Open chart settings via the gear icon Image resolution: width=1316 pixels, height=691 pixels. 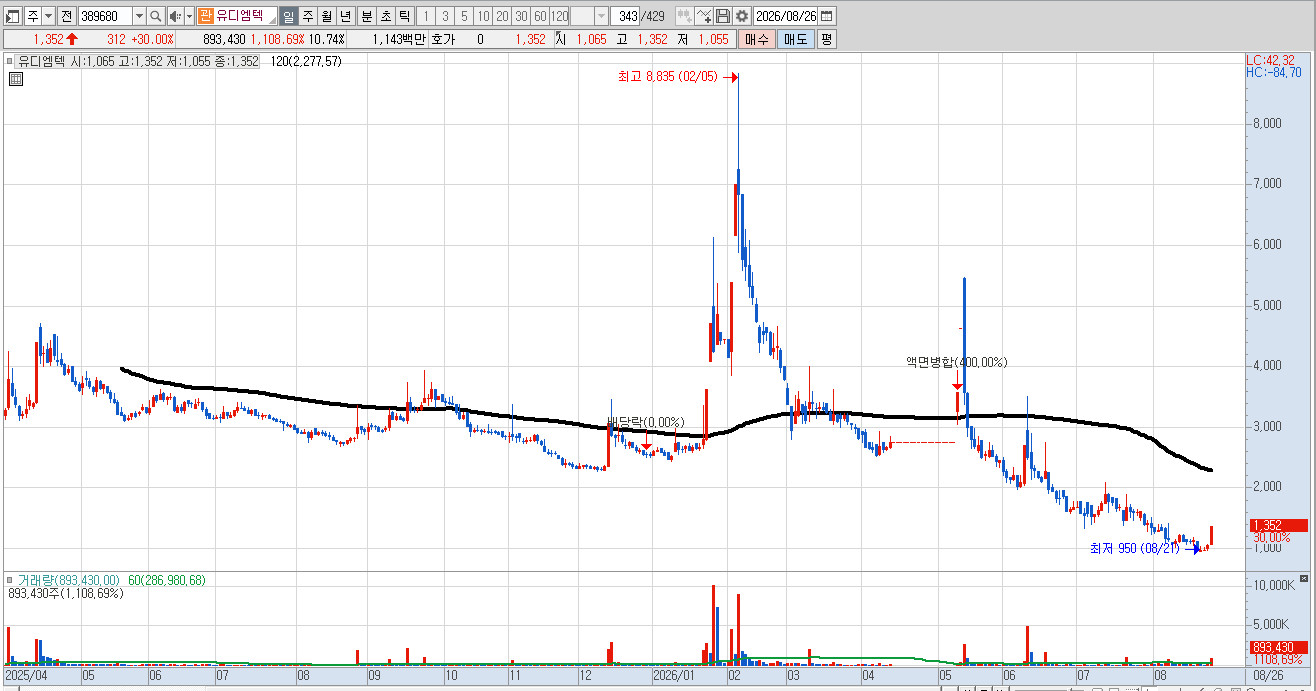(x=741, y=16)
